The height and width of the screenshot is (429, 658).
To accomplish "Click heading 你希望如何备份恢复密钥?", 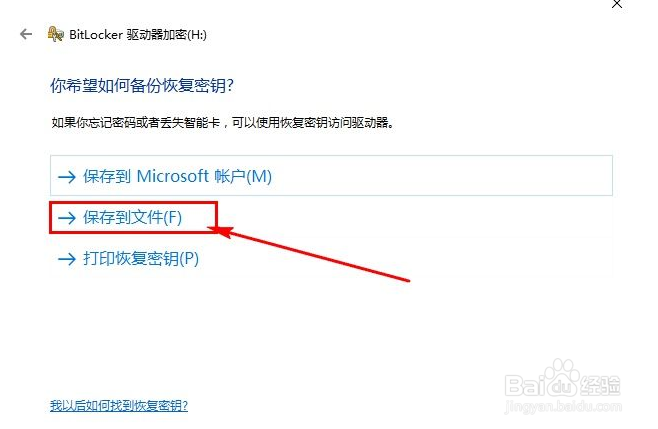I will click(x=142, y=86).
